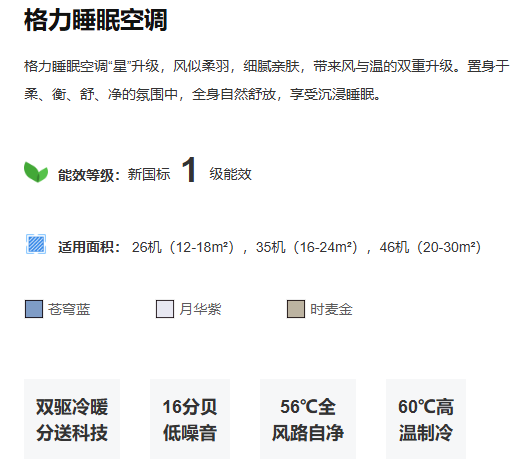The height and width of the screenshot is (473, 526).
Task: Click the 适用面积 label
Action: pyautogui.click(x=89, y=247)
